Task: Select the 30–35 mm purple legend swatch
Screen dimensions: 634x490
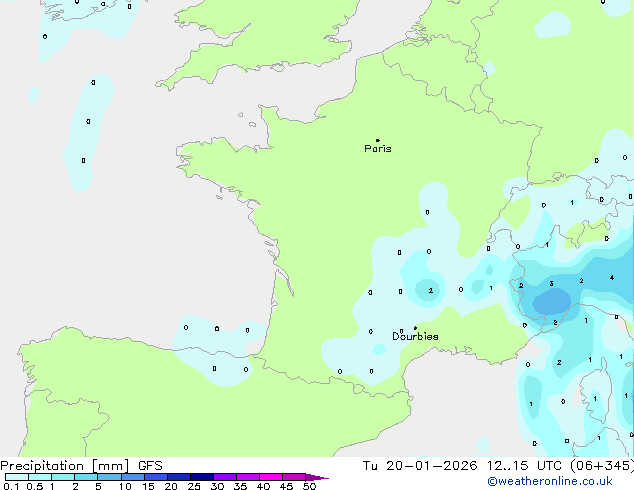Action: [x=225, y=477]
